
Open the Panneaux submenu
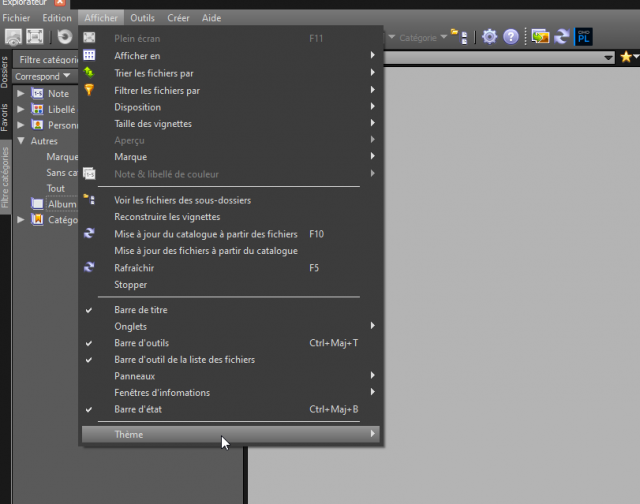tap(231, 376)
